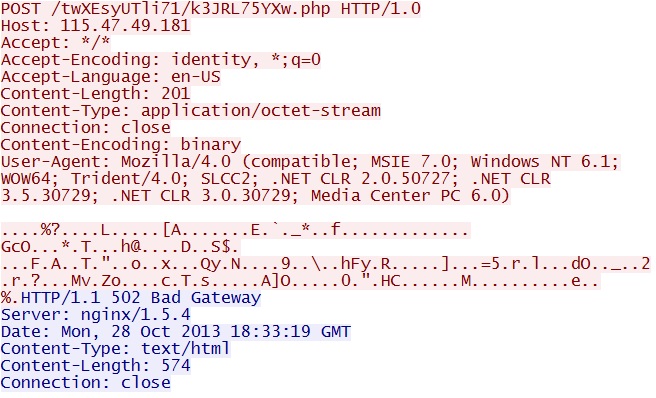Select the Content-Length: 574 response header
Image resolution: width=656 pixels, height=398 pixels.
point(95,366)
